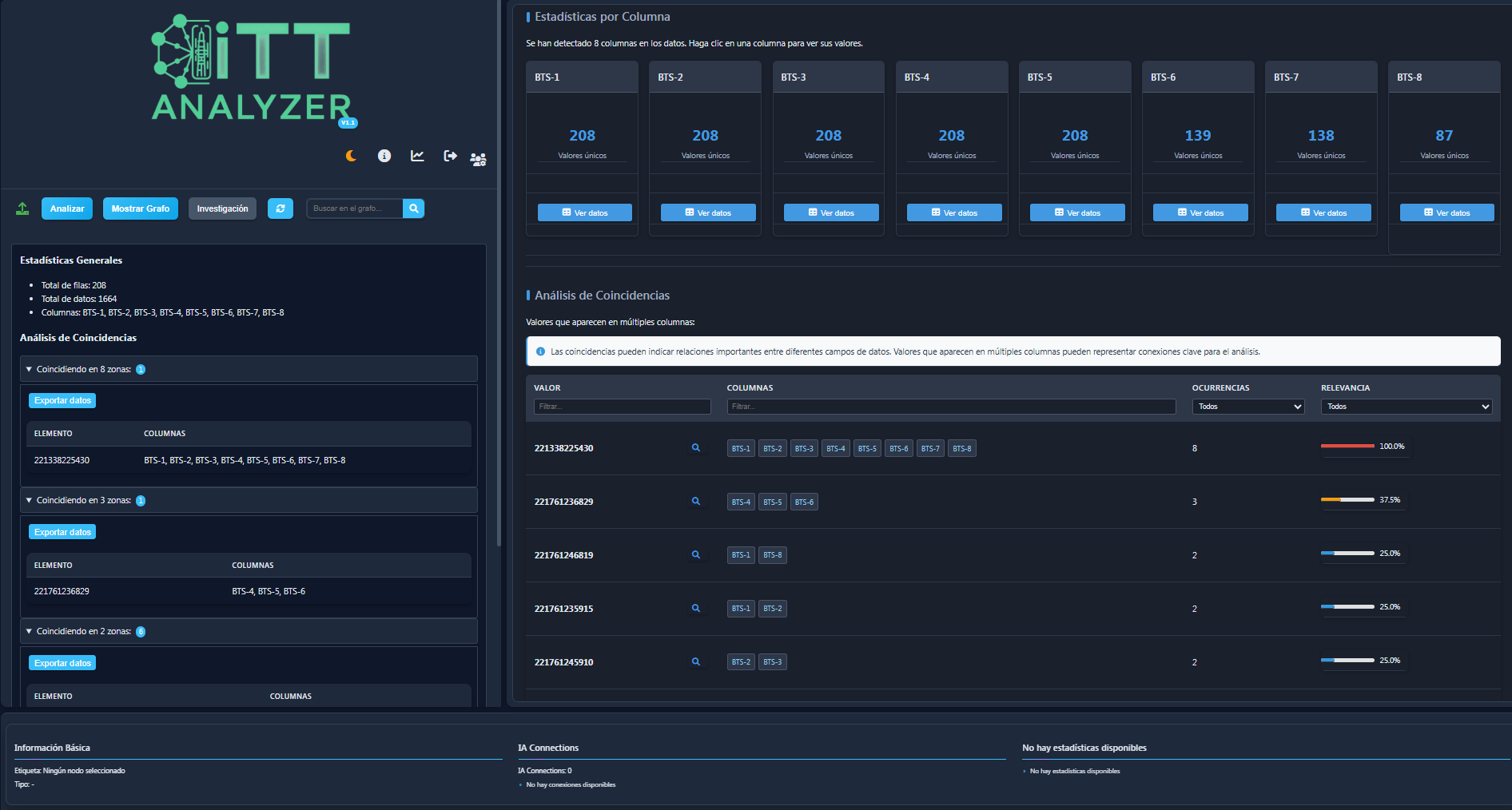Click the 100.0% relevance bar
This screenshot has width=1512, height=810.
coord(1347,446)
